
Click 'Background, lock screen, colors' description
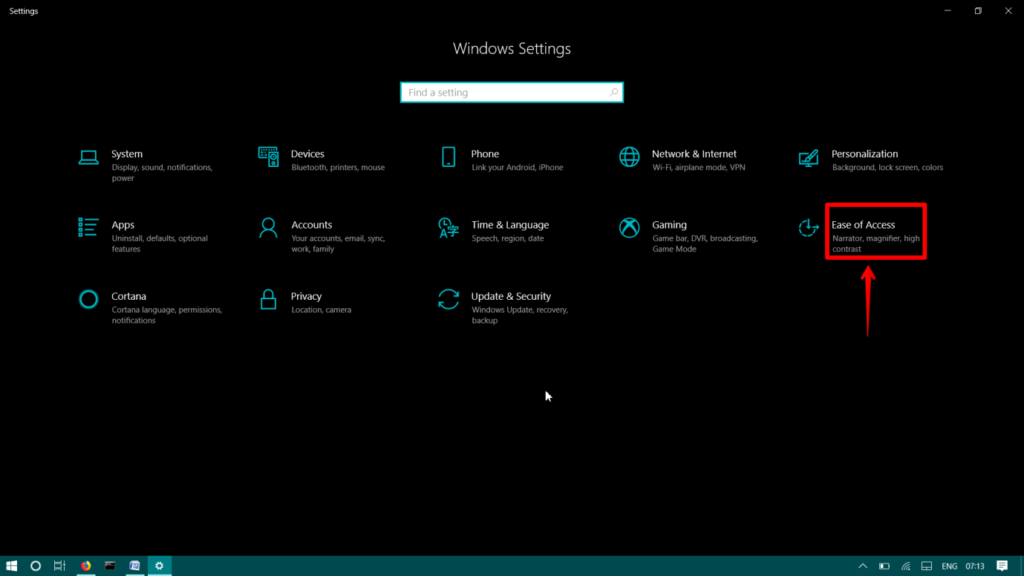888,167
